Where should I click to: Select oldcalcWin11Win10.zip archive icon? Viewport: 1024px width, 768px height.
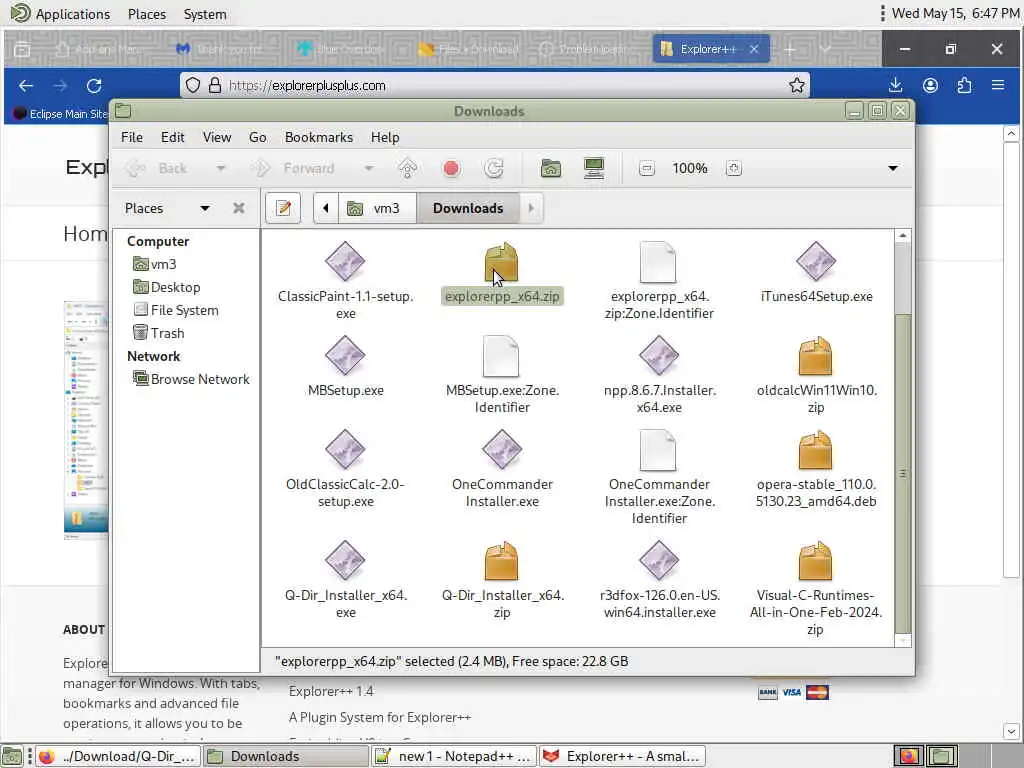pos(815,356)
